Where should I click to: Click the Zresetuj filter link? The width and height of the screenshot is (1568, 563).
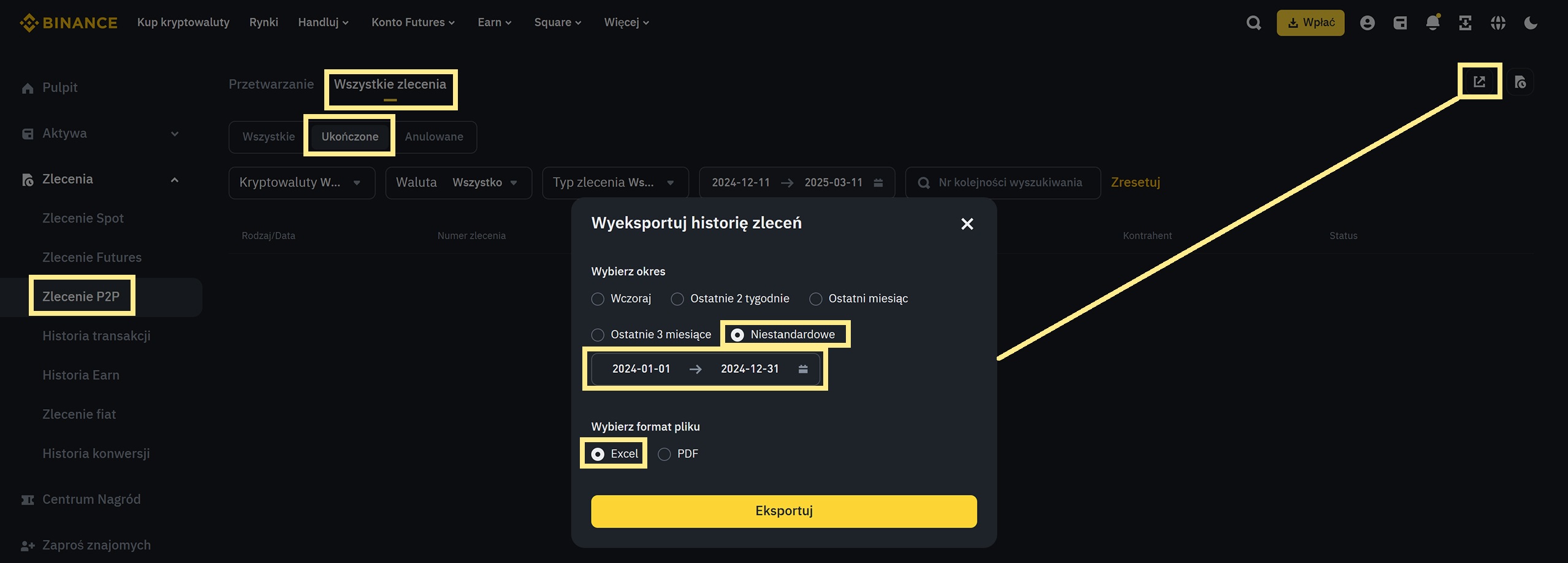click(x=1135, y=182)
